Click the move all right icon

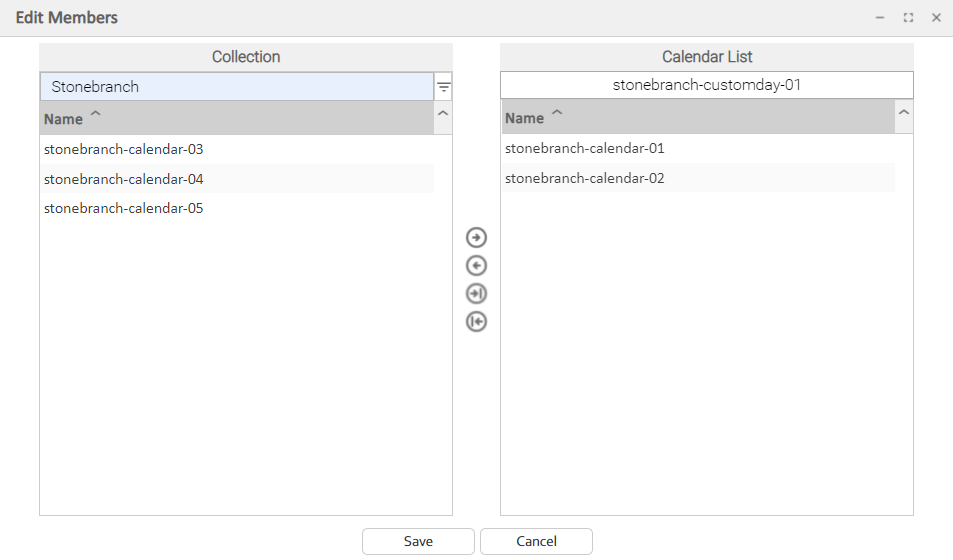[x=476, y=294]
